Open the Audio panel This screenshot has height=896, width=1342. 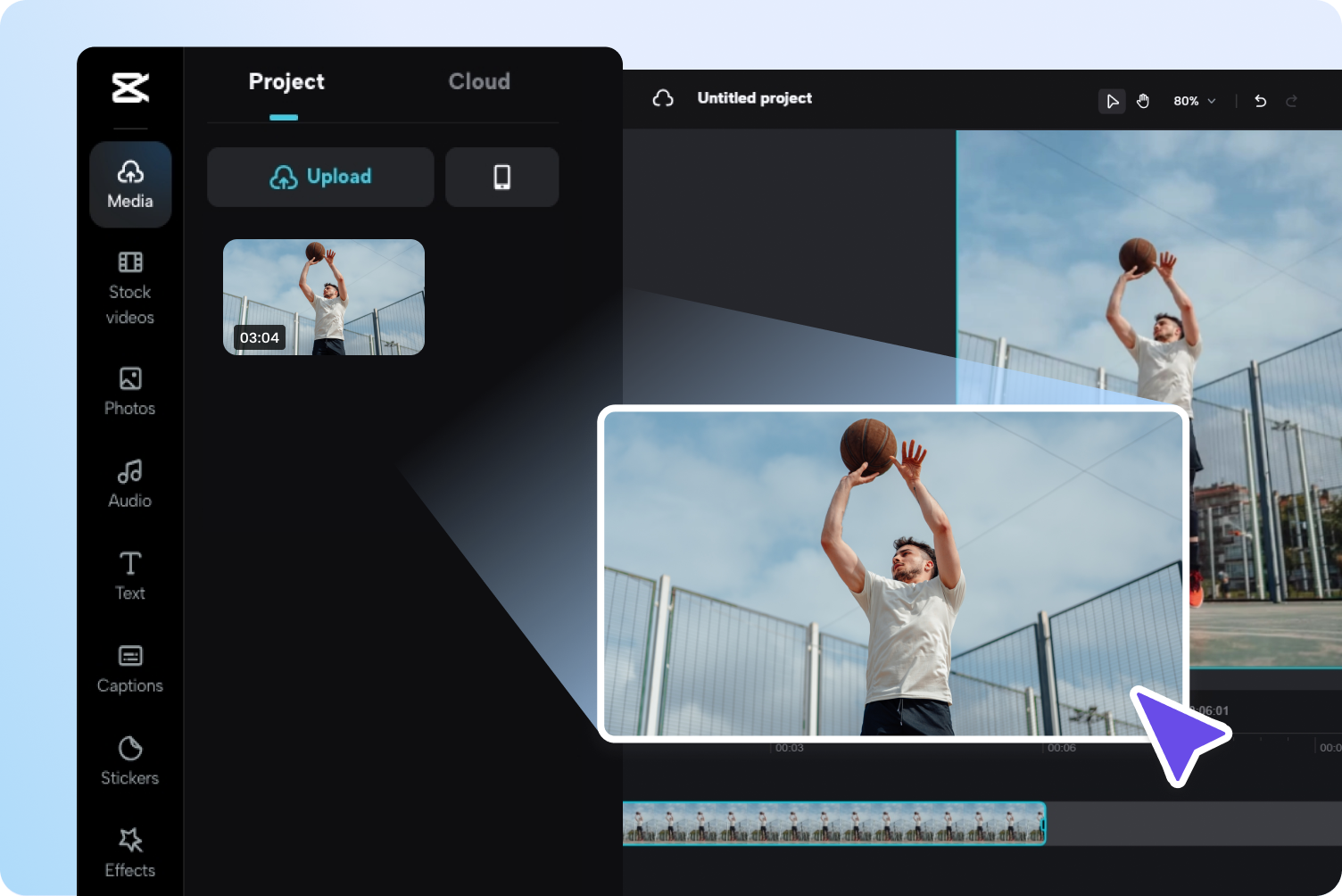(130, 484)
